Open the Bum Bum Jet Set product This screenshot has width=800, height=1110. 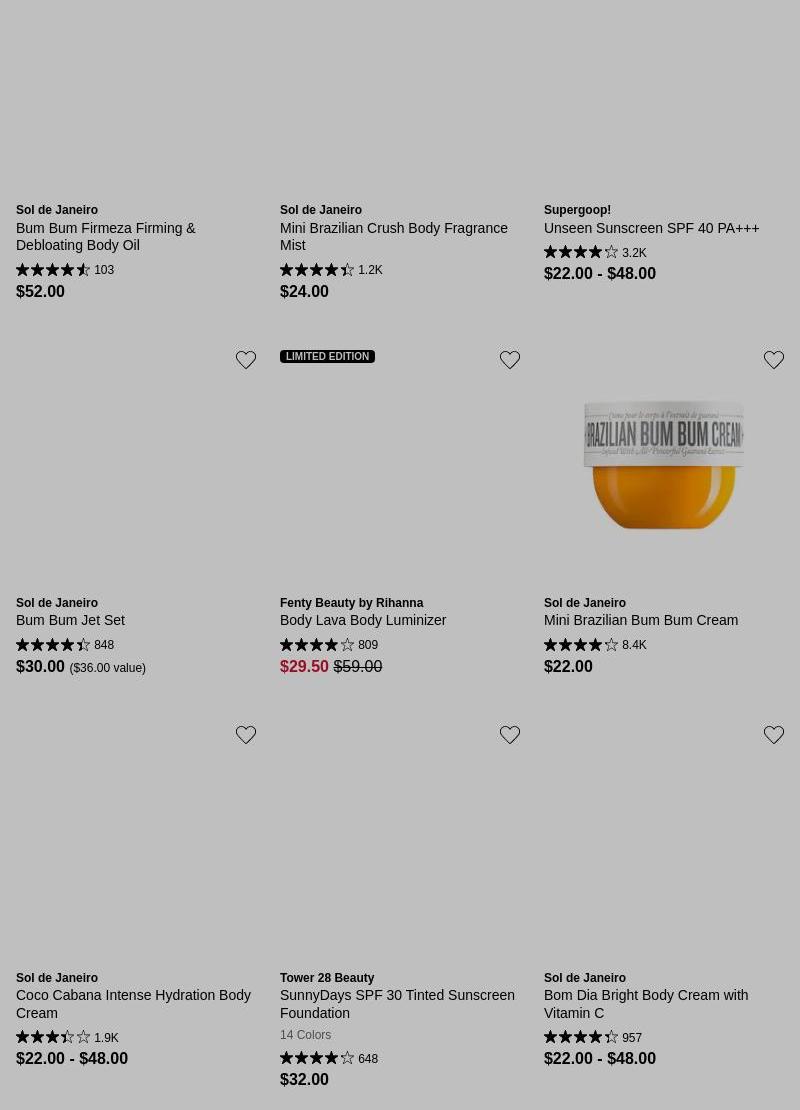(70, 620)
